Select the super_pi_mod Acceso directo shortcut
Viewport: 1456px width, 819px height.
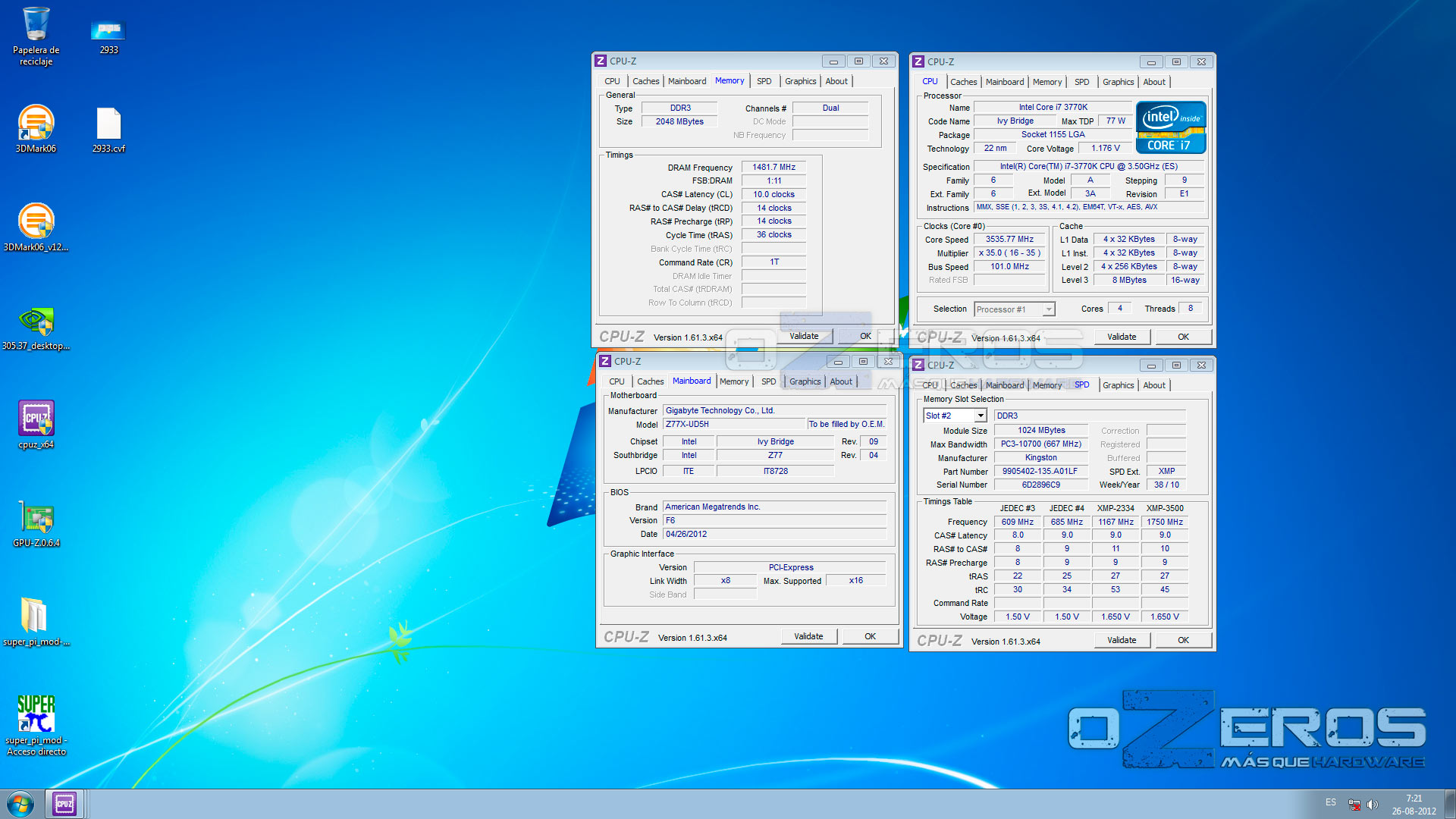36,726
